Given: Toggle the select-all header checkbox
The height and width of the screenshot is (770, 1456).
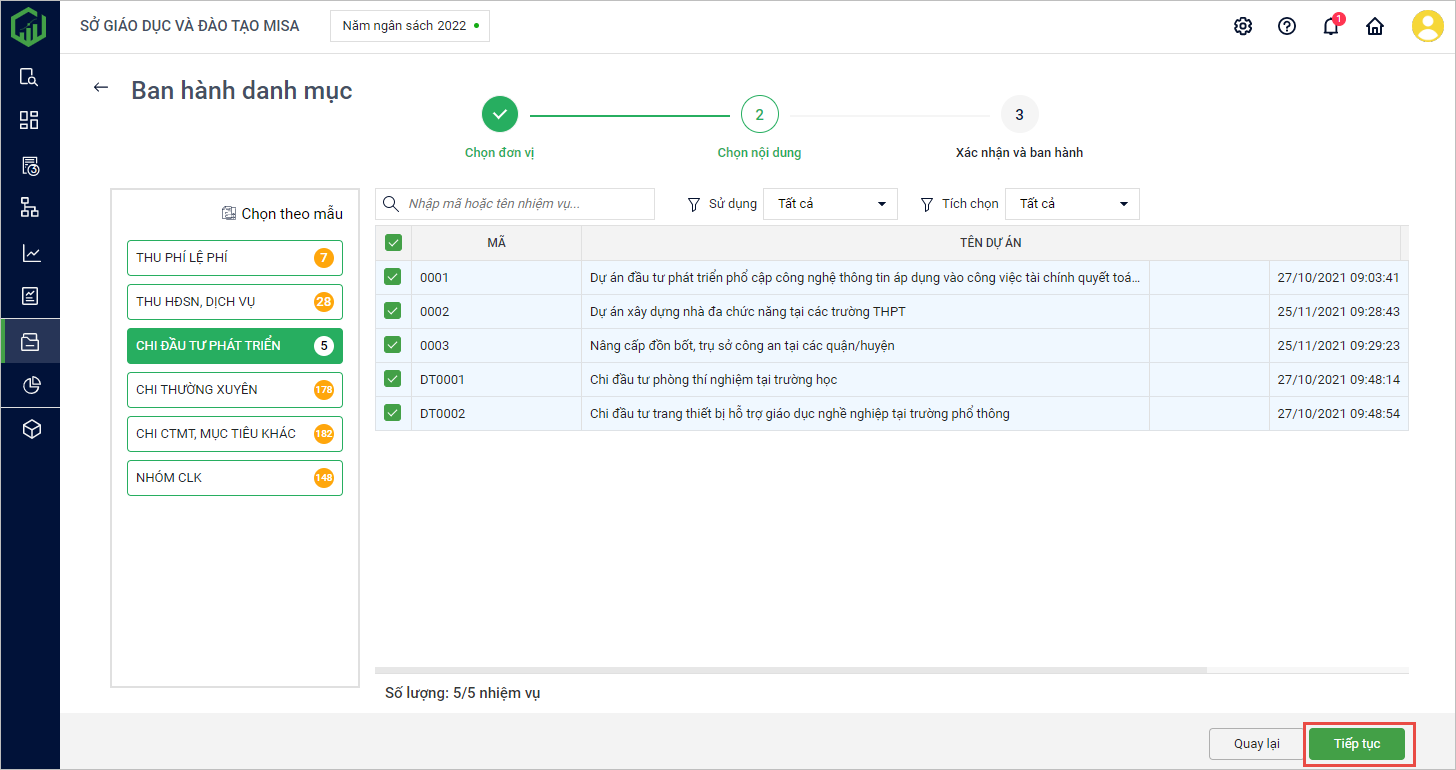Looking at the screenshot, I should [x=393, y=242].
